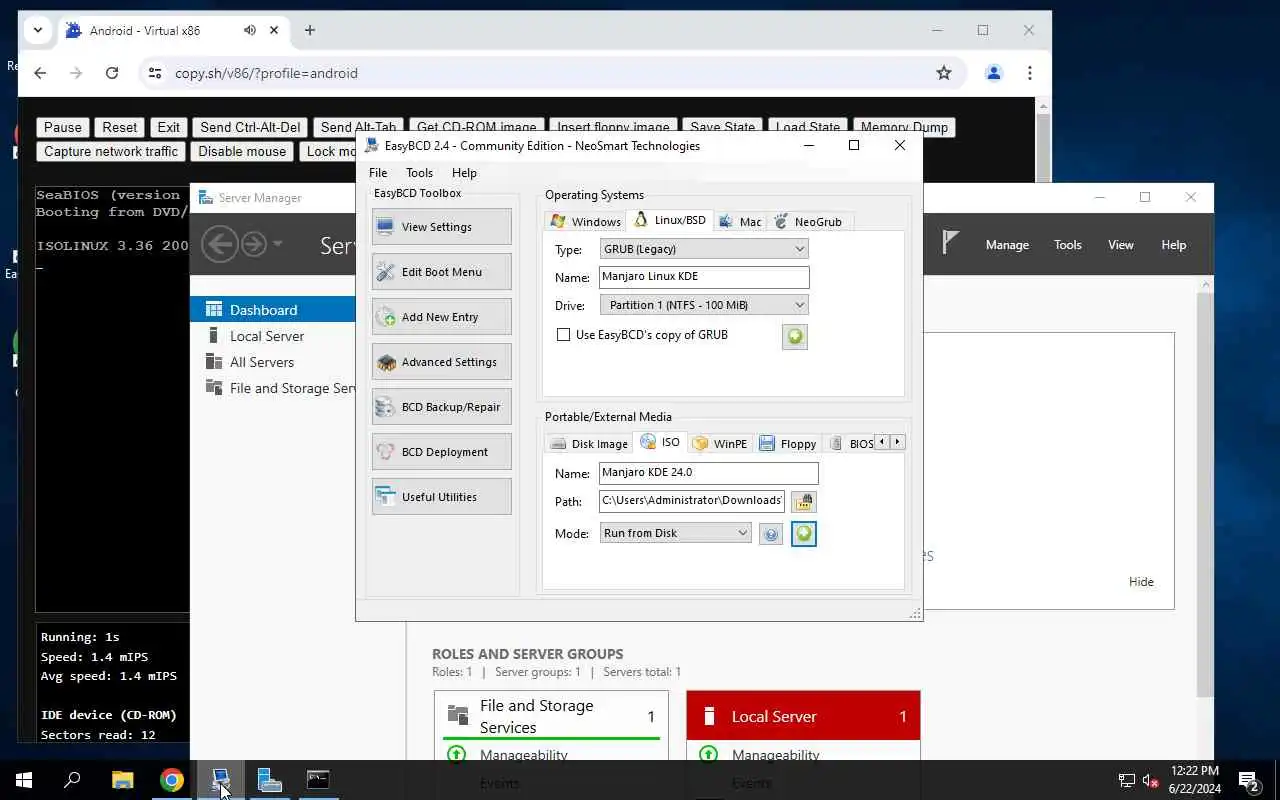Switch to the Windows operating system tab
Screen dimensions: 1280x800
pyautogui.click(x=586, y=221)
